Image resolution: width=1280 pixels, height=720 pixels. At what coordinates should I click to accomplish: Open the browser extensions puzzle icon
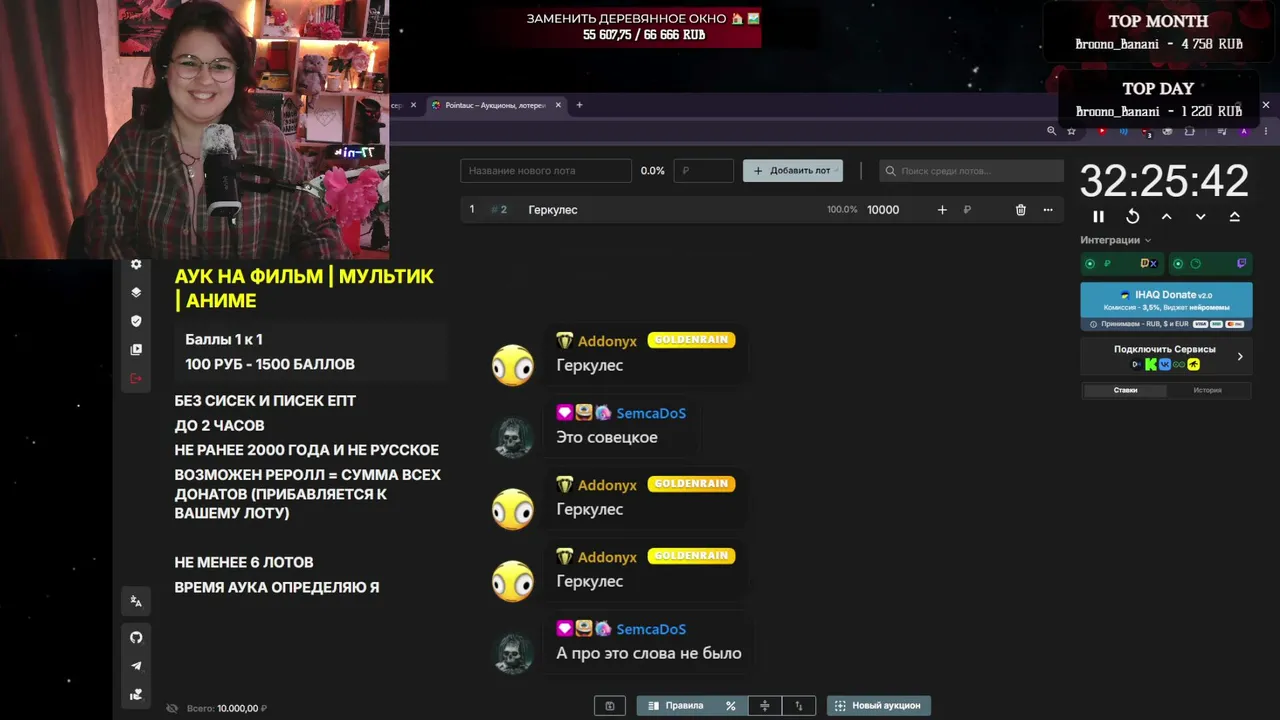point(1189,131)
